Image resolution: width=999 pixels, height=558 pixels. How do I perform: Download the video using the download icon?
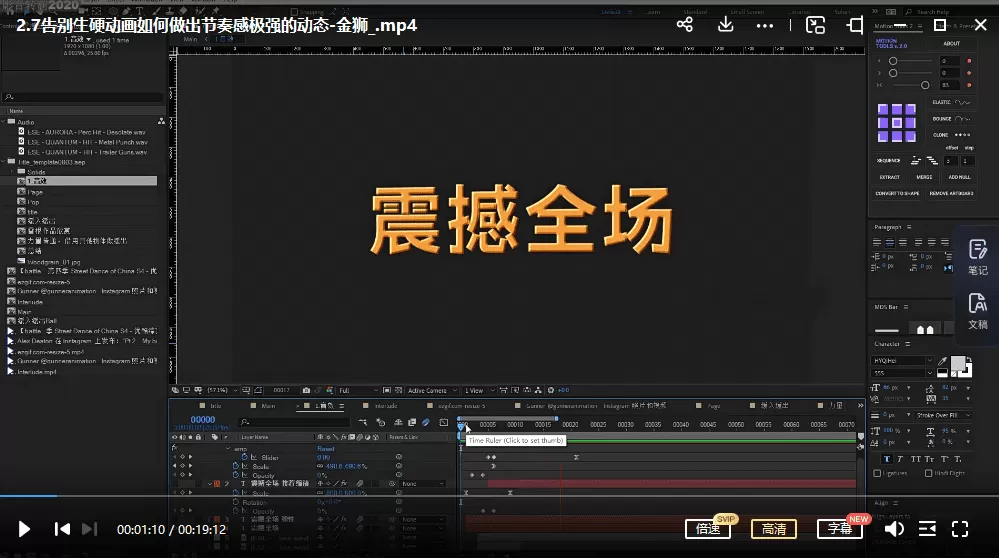(726, 25)
